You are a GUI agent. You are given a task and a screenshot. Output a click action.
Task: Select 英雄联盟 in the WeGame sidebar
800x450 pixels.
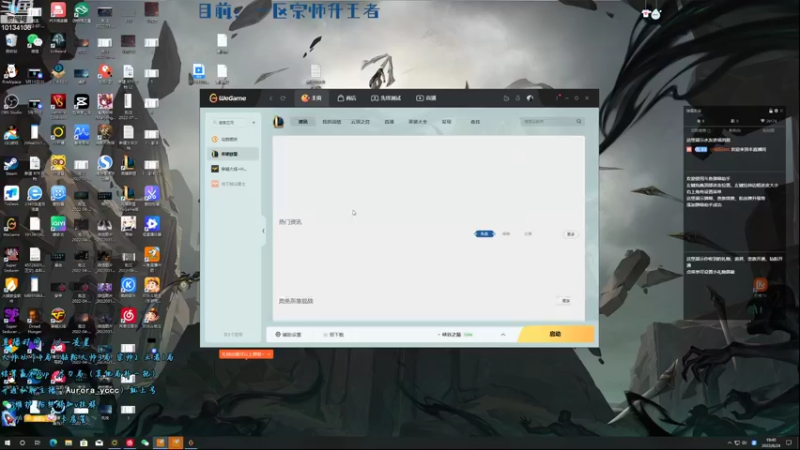click(233, 154)
